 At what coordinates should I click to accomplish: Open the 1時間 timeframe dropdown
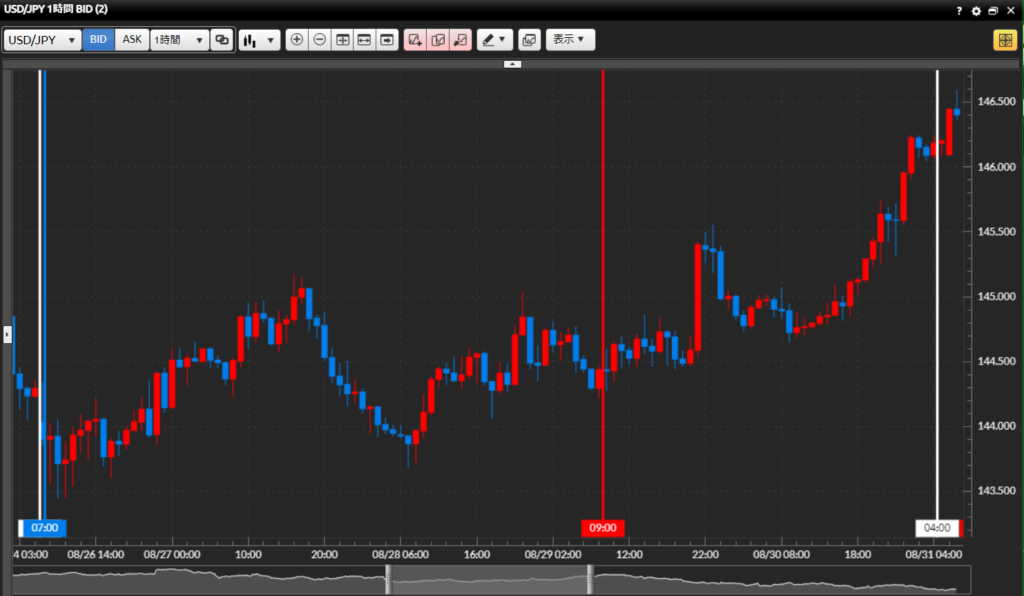tap(179, 40)
